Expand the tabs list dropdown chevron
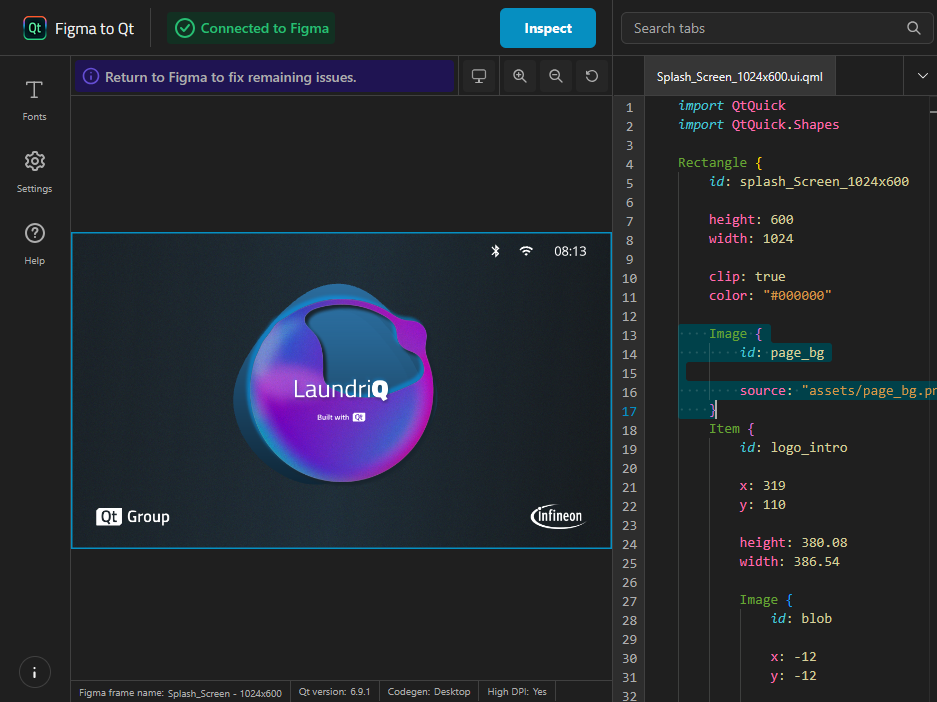 (921, 76)
